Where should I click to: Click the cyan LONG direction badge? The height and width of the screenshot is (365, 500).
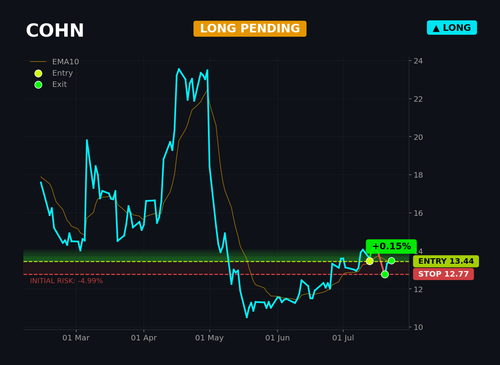click(452, 28)
